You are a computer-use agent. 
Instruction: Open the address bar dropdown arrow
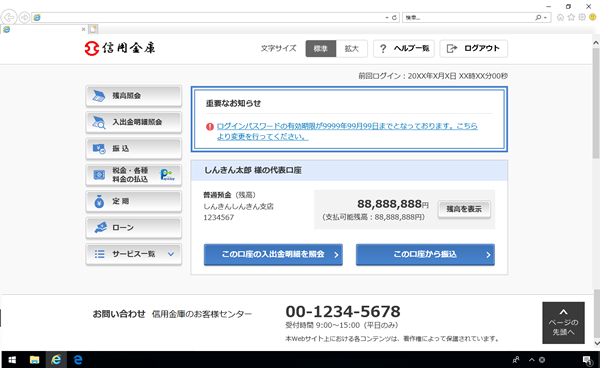pos(386,18)
